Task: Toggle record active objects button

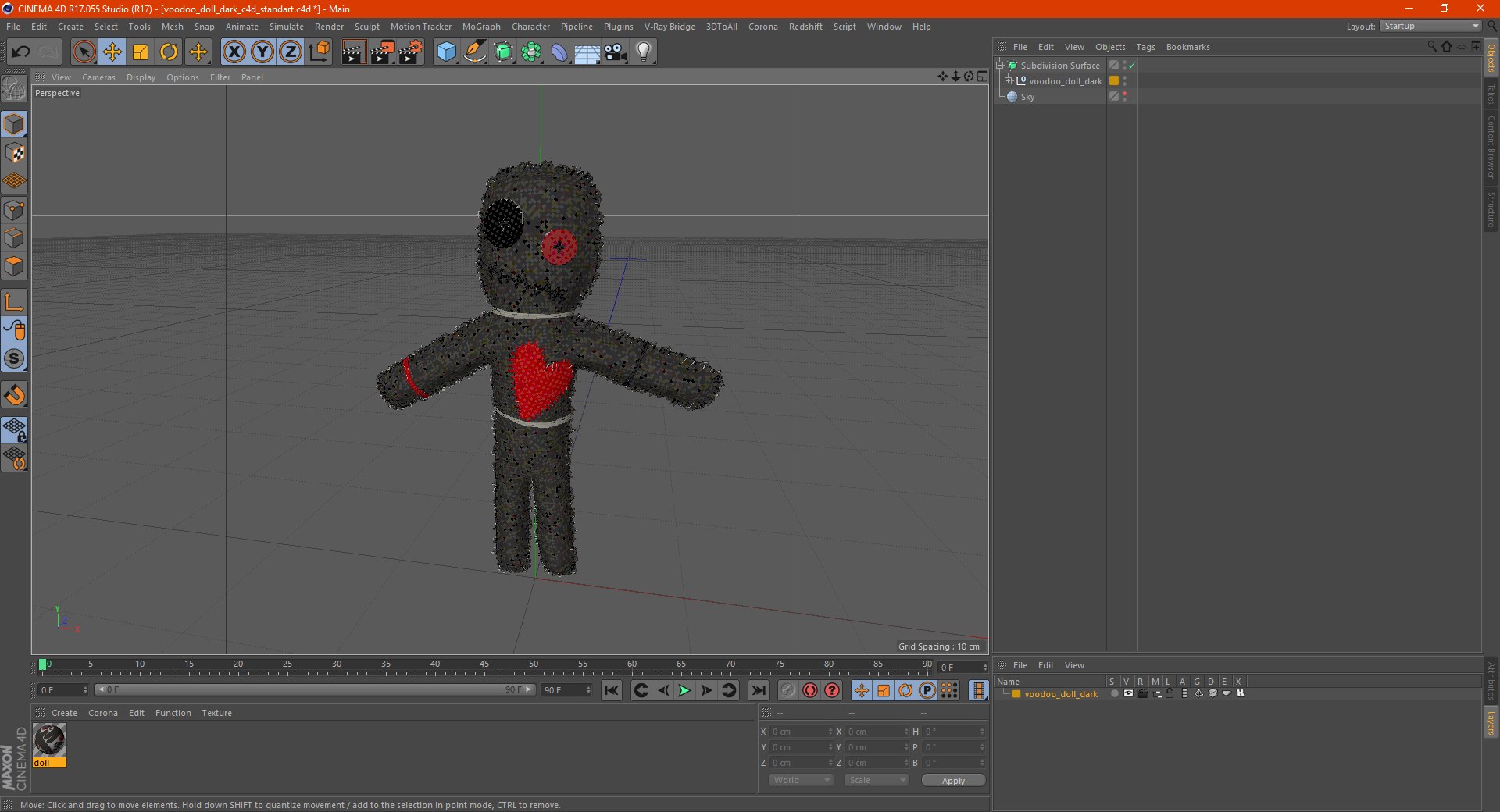Action: 787,690
